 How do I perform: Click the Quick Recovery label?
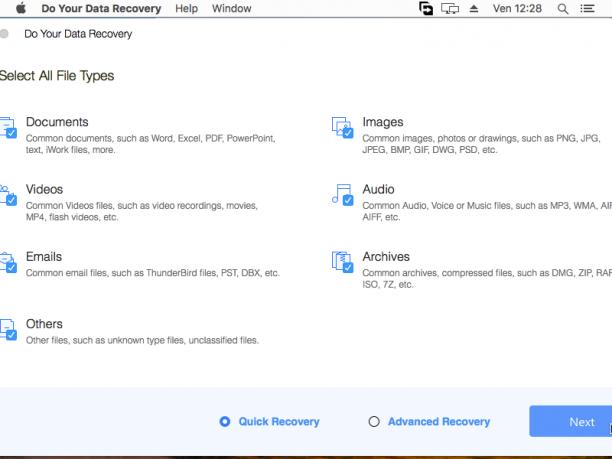[279, 422]
